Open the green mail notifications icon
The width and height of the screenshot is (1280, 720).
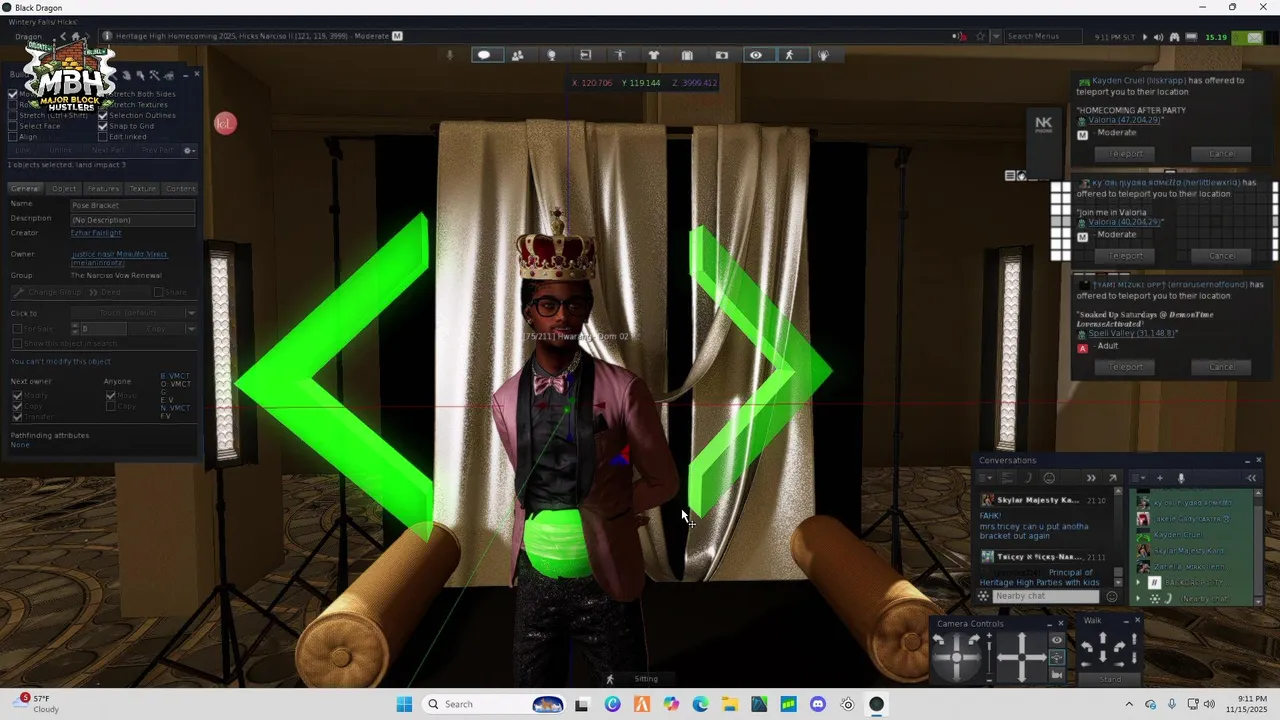(1247, 37)
